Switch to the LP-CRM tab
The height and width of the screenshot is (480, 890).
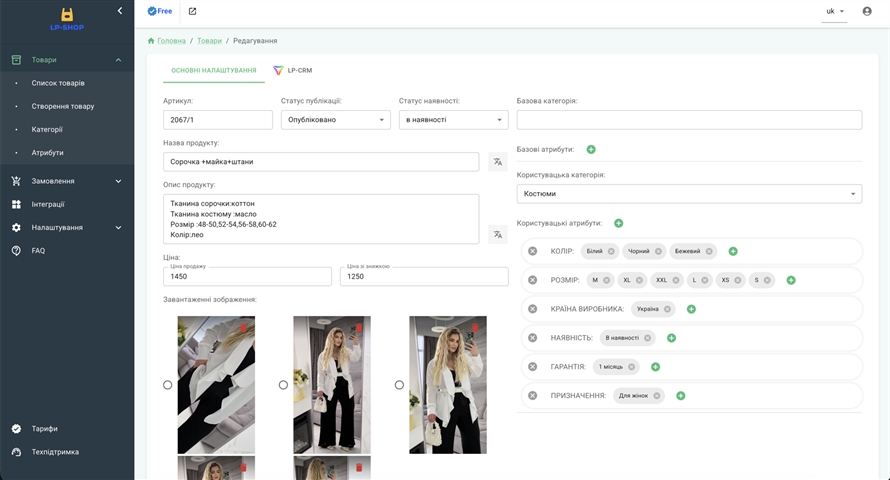point(293,70)
